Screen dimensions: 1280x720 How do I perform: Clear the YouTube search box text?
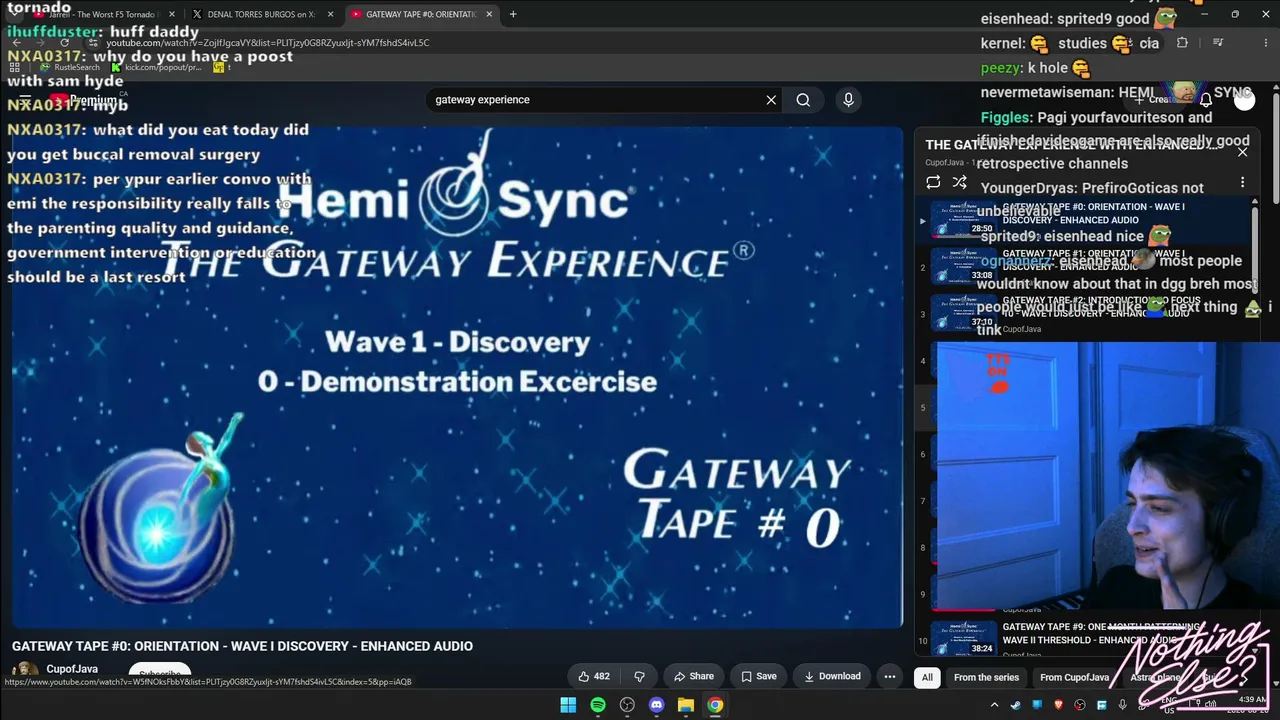coord(771,100)
